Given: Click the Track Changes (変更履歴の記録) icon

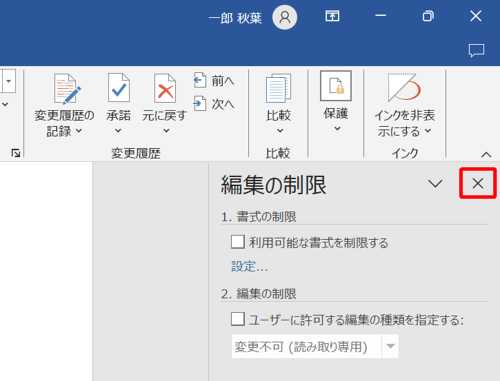Looking at the screenshot, I should 67,89.
